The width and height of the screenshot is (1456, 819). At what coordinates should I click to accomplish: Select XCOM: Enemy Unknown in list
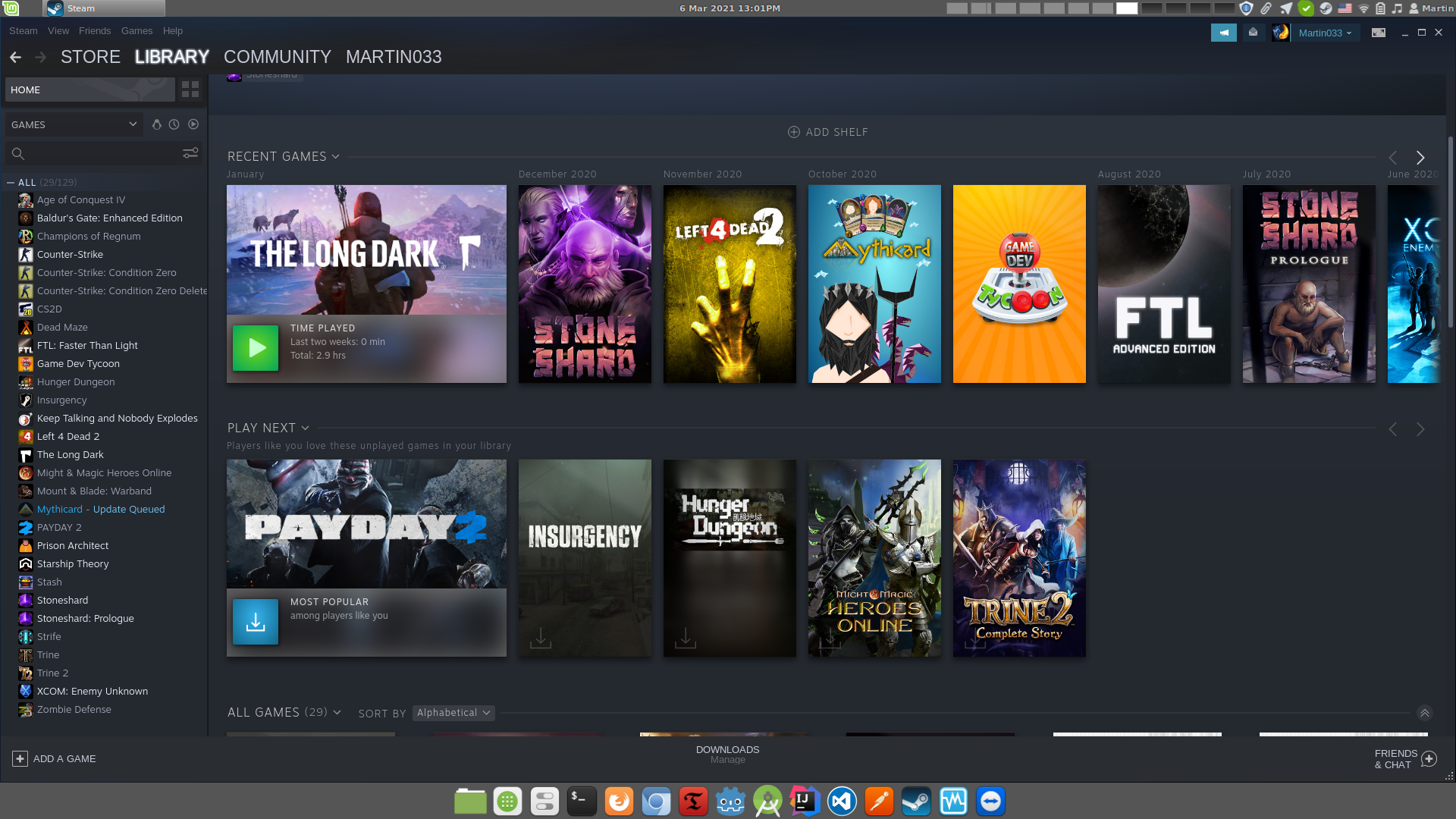pos(93,692)
